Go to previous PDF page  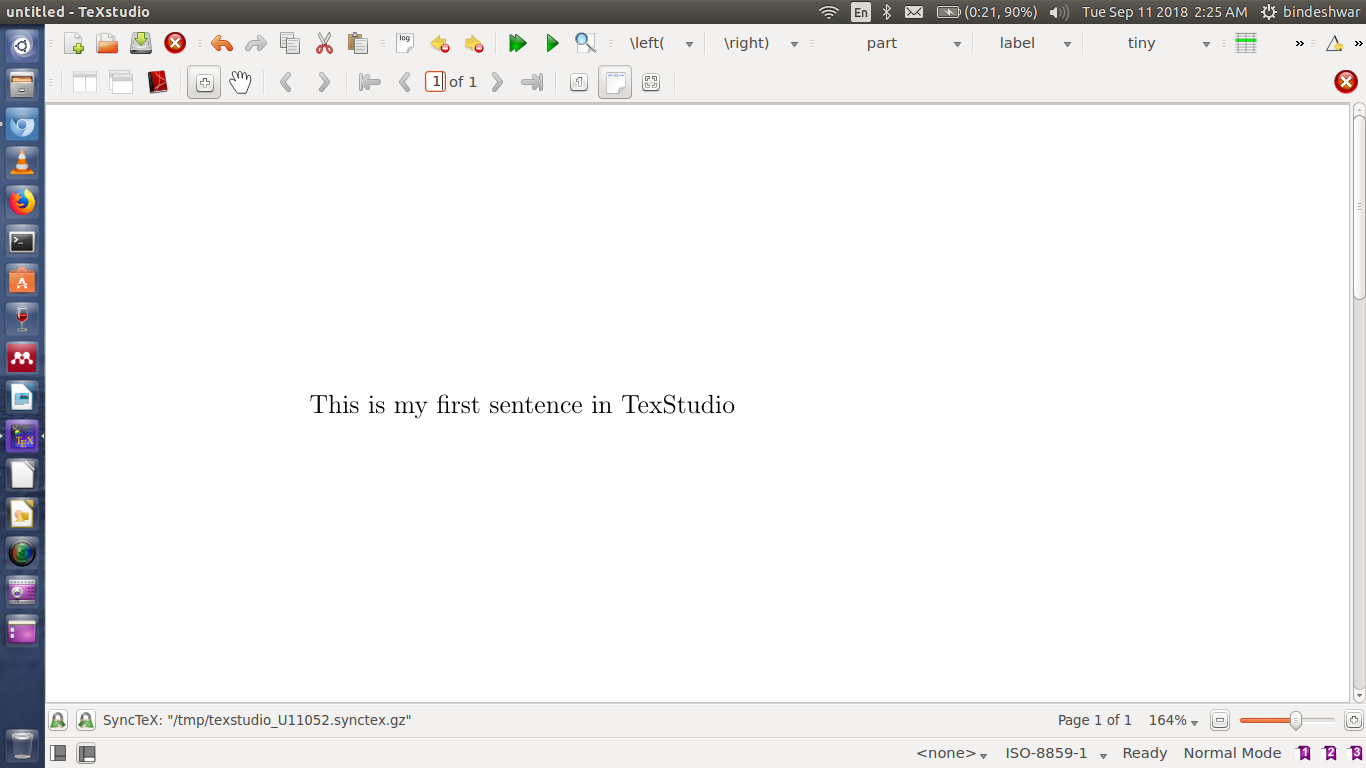405,82
